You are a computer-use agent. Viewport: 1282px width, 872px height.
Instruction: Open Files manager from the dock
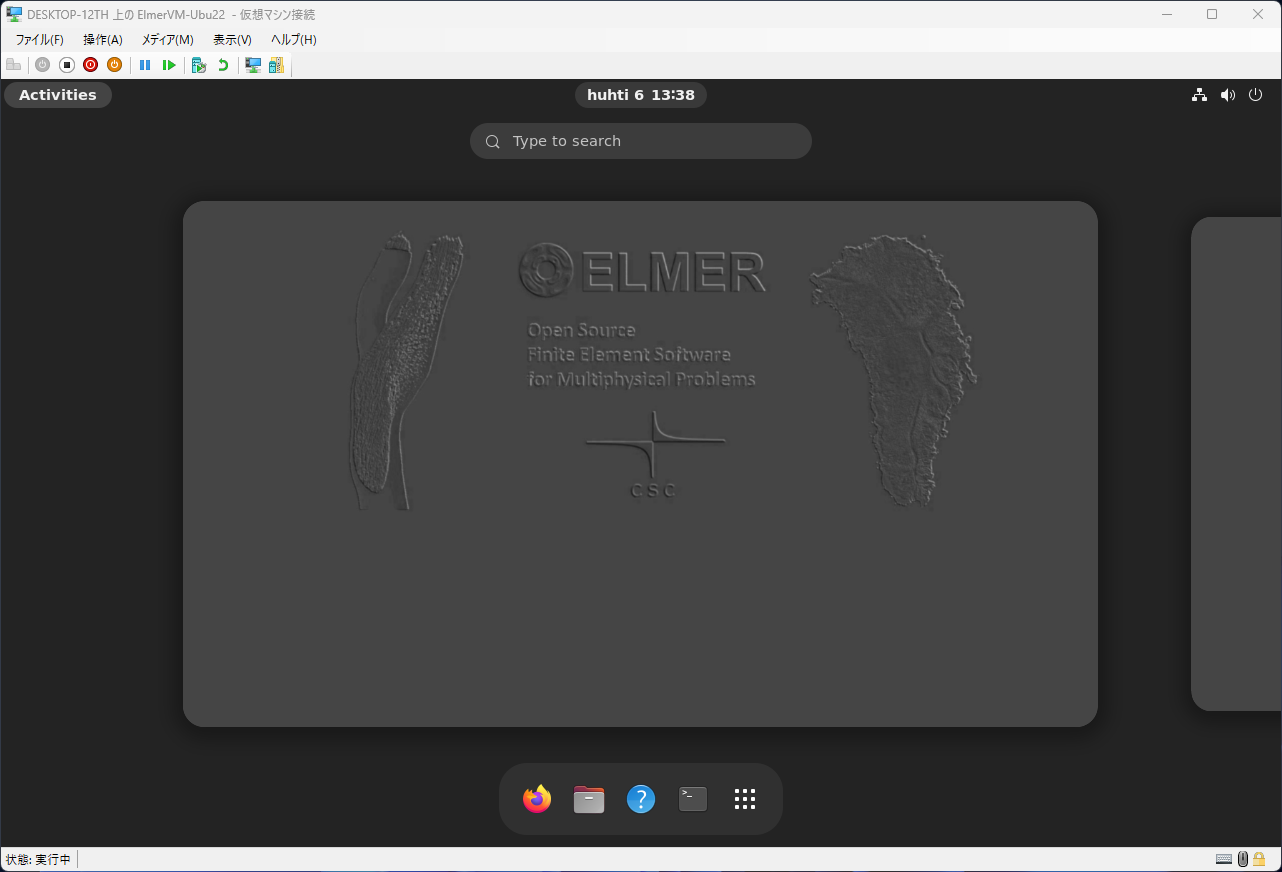589,799
